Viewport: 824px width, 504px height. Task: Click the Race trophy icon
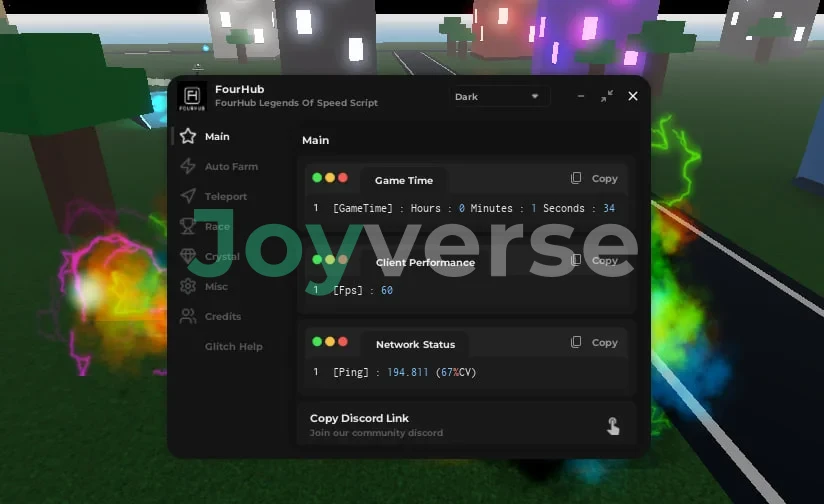coord(187,226)
